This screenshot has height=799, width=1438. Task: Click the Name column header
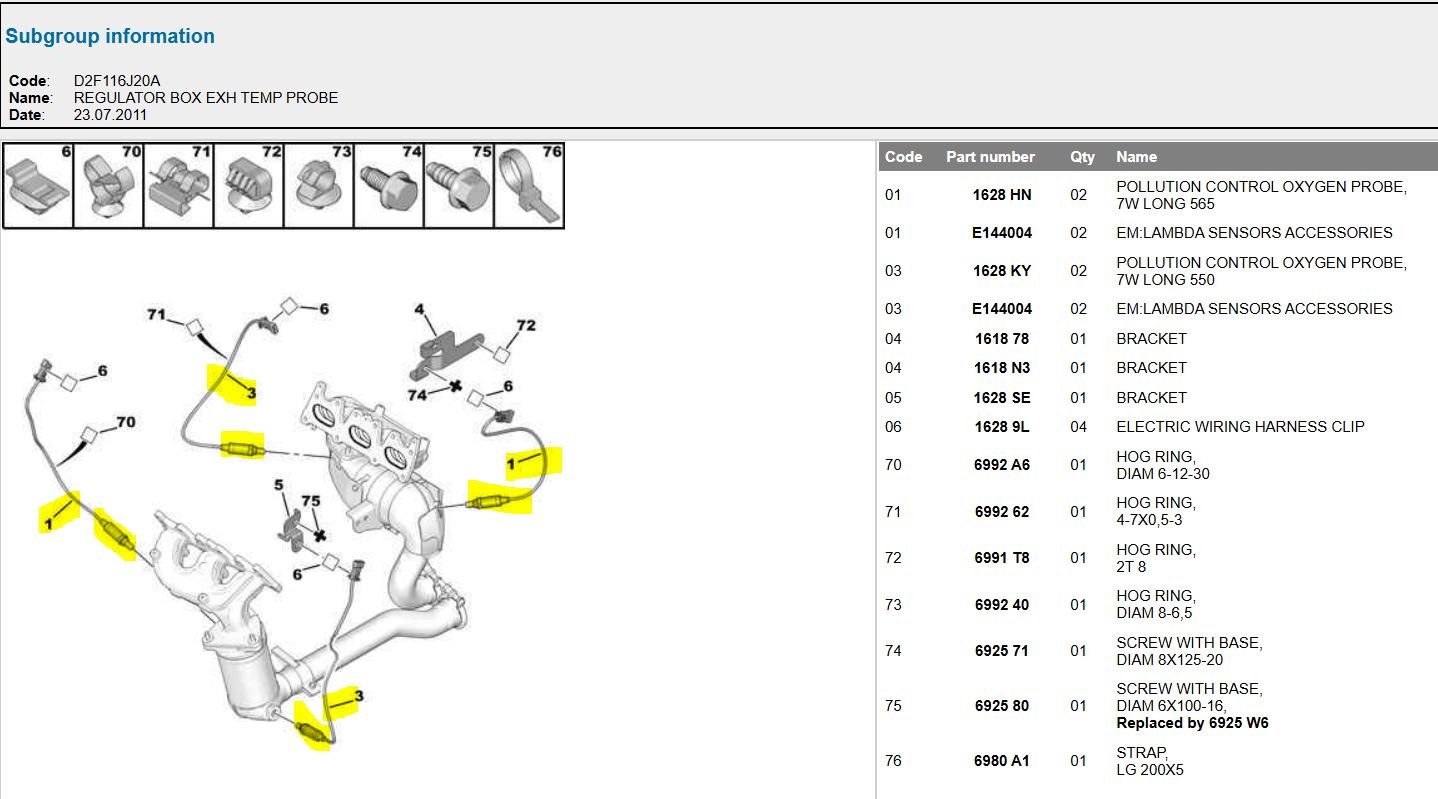click(1136, 157)
